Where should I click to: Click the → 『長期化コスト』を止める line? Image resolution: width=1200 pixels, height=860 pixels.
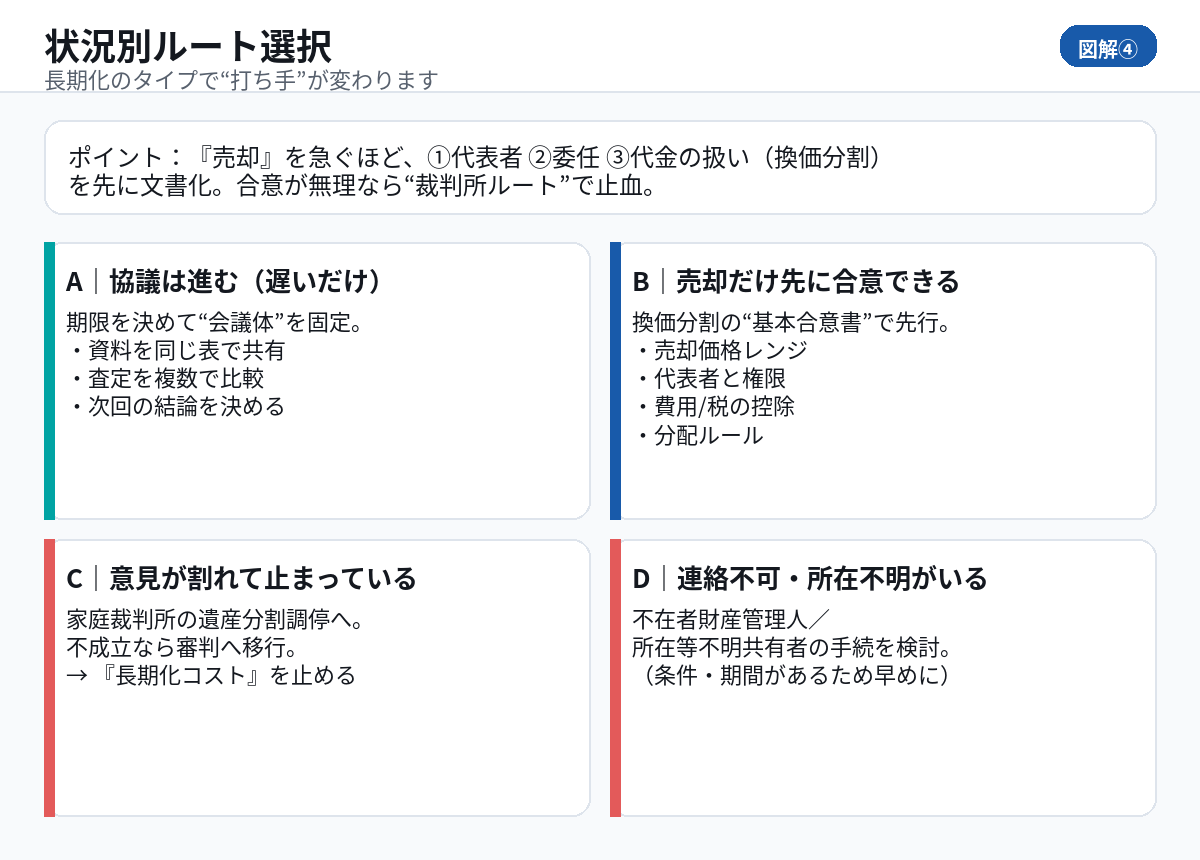[x=210, y=675]
